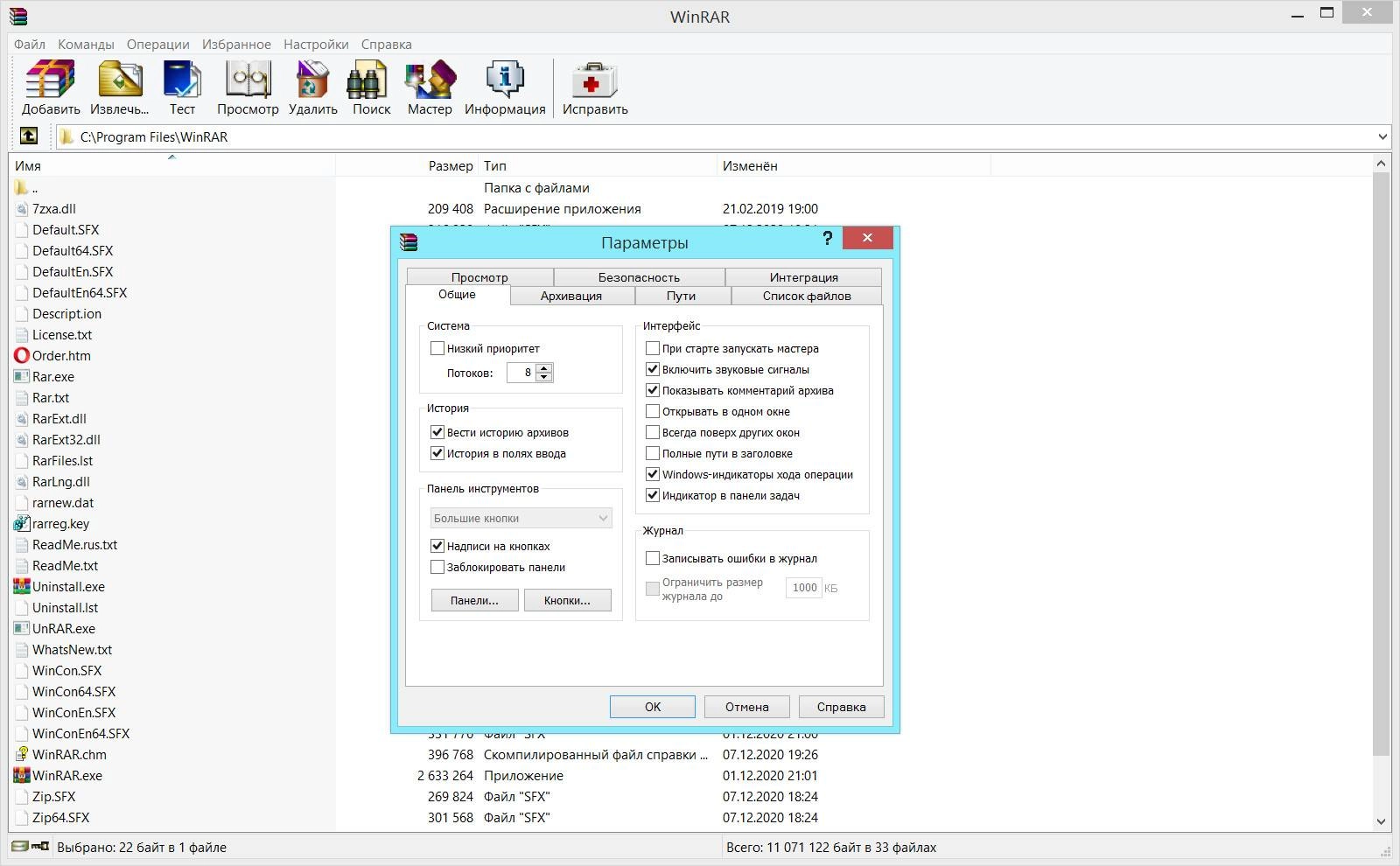Toggle Индикатор в панели задач
1400x866 pixels.
(x=653, y=495)
